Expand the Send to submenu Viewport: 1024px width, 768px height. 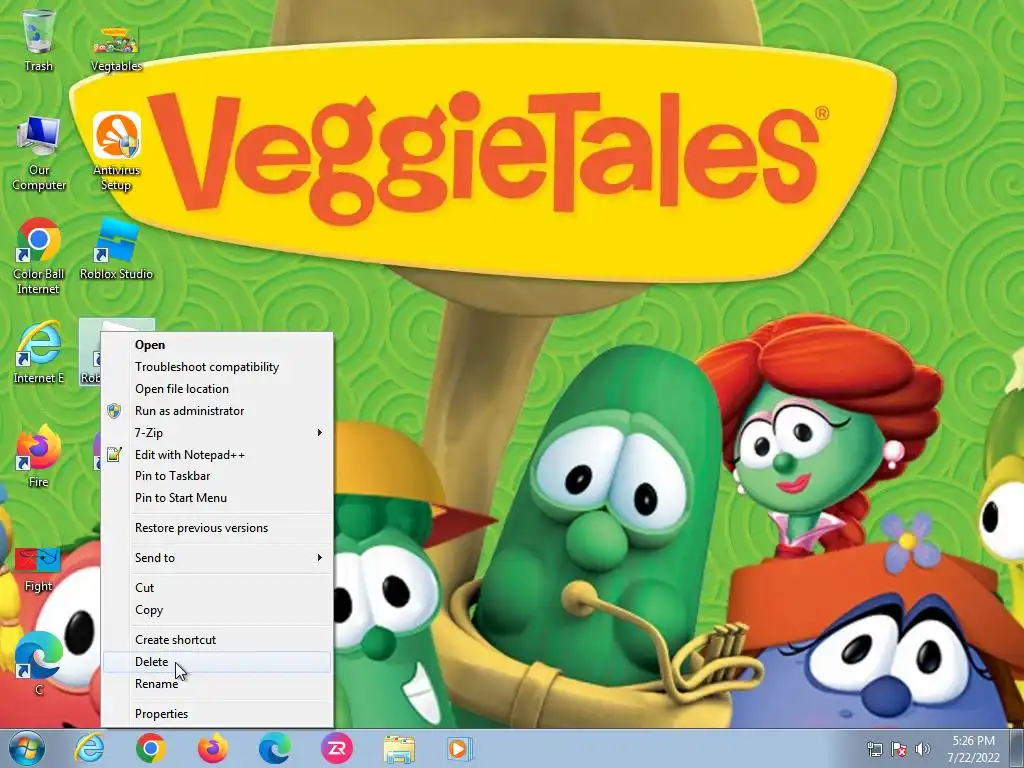(x=216, y=558)
